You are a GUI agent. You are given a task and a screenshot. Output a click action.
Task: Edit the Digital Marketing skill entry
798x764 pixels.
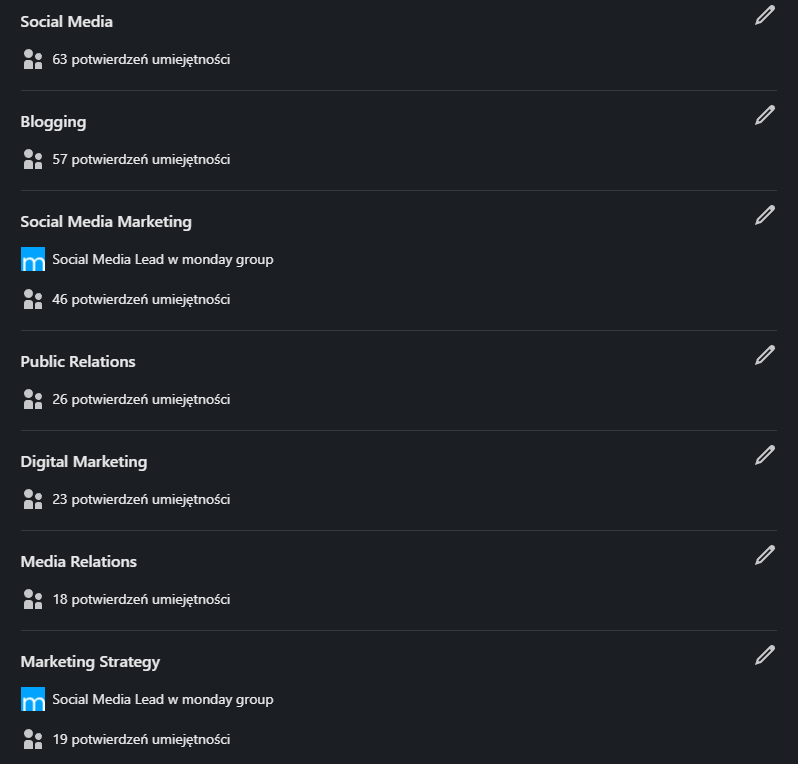tap(765, 455)
